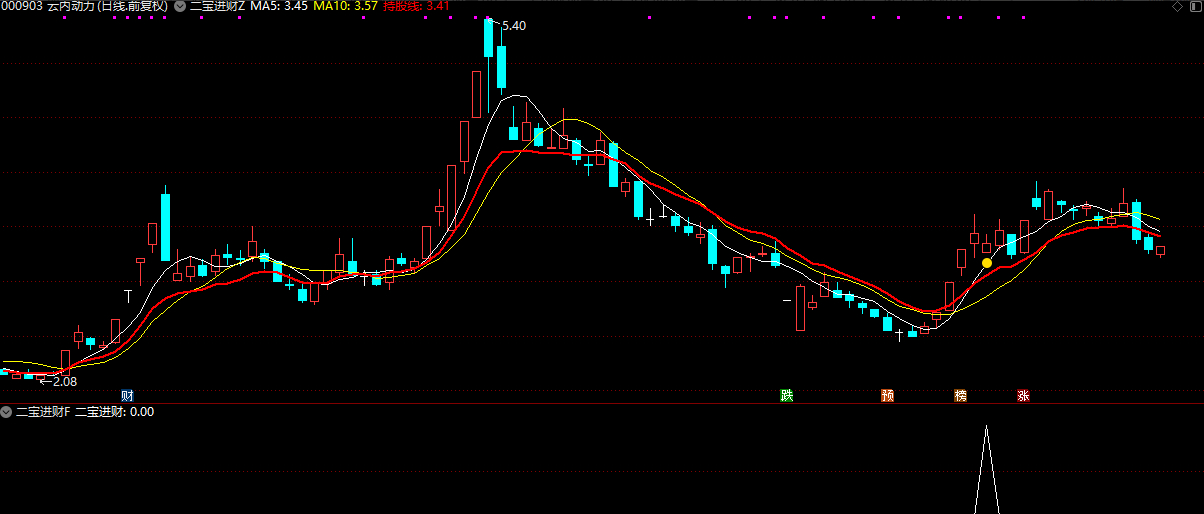
Task: Click the yellow signal dot on chart
Action: coord(987,263)
